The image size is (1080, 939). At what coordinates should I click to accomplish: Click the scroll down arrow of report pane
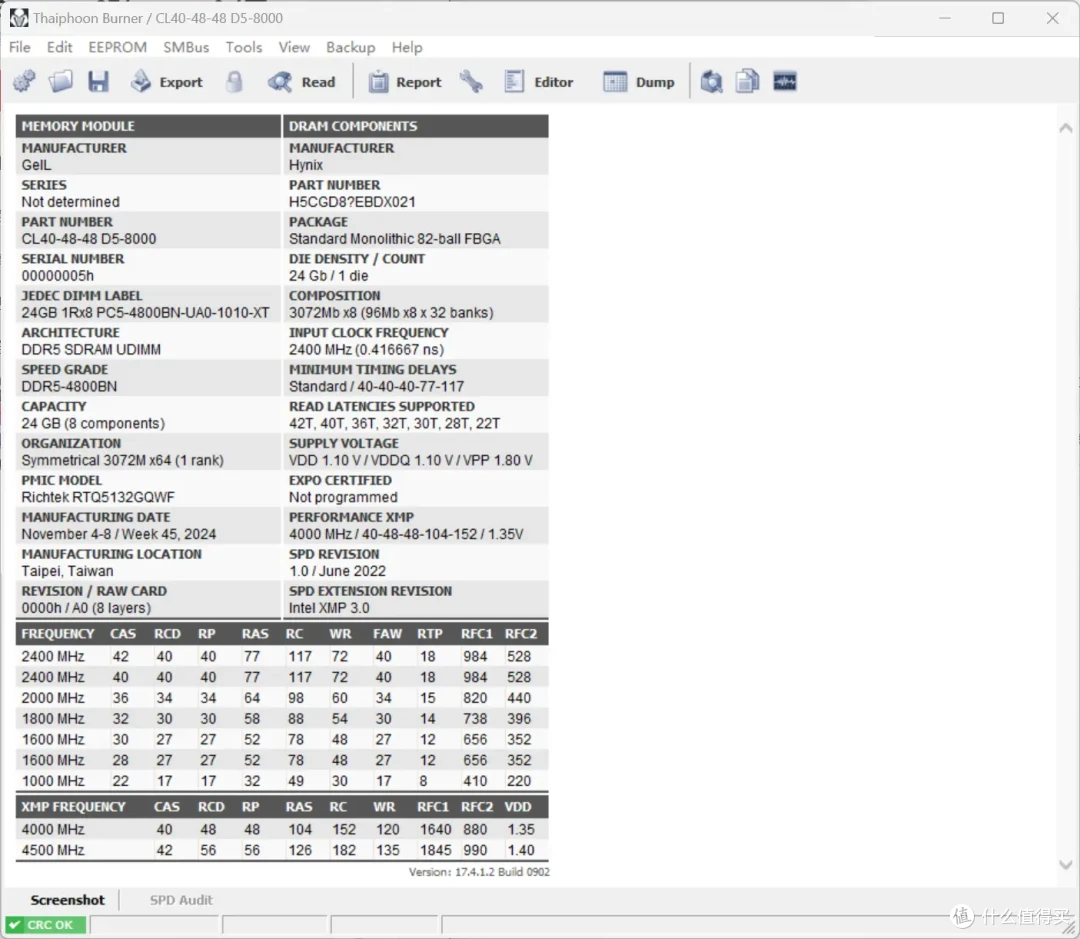pyautogui.click(x=1066, y=865)
